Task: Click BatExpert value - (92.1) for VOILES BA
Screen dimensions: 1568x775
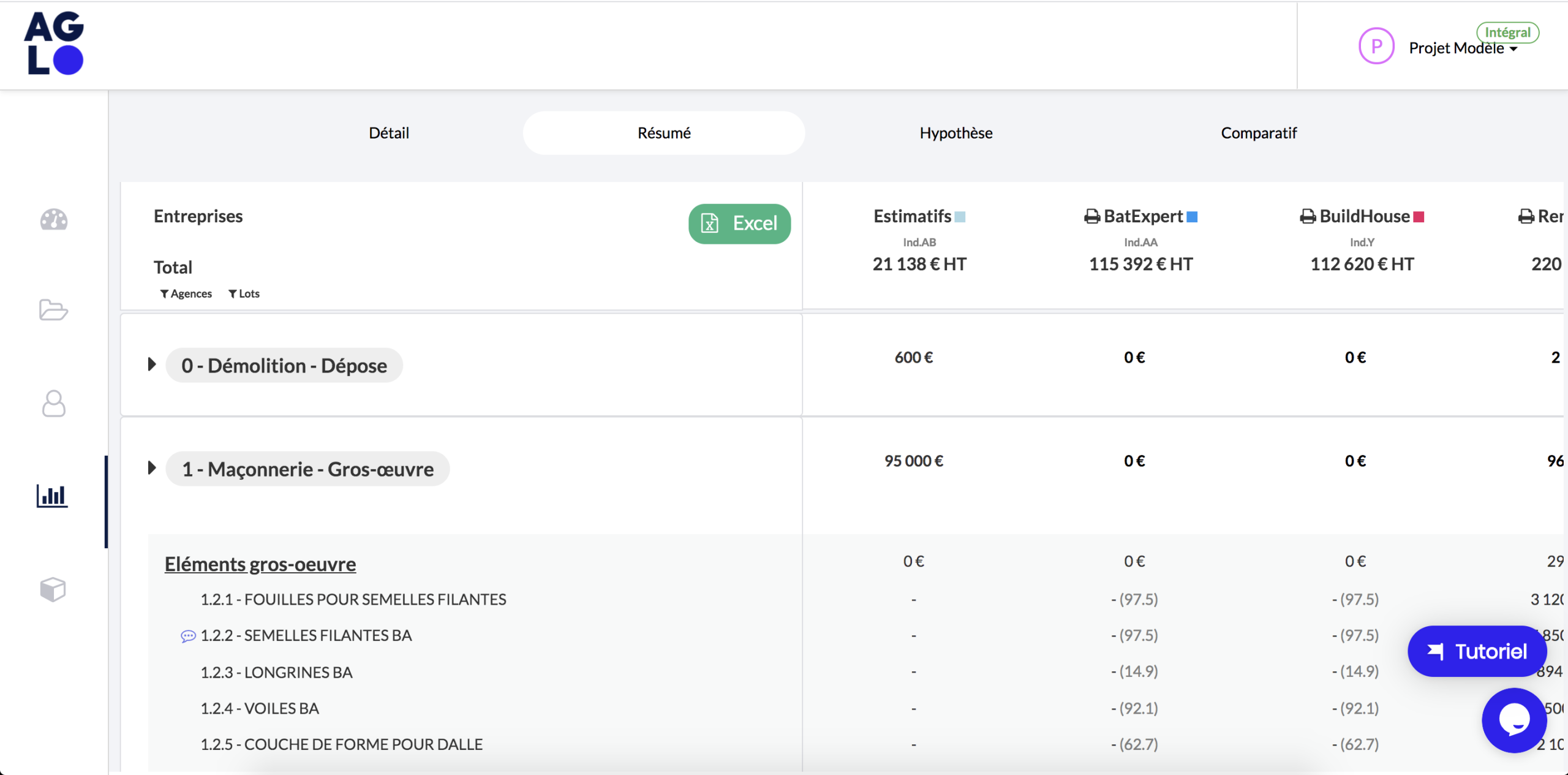Action: click(1134, 708)
